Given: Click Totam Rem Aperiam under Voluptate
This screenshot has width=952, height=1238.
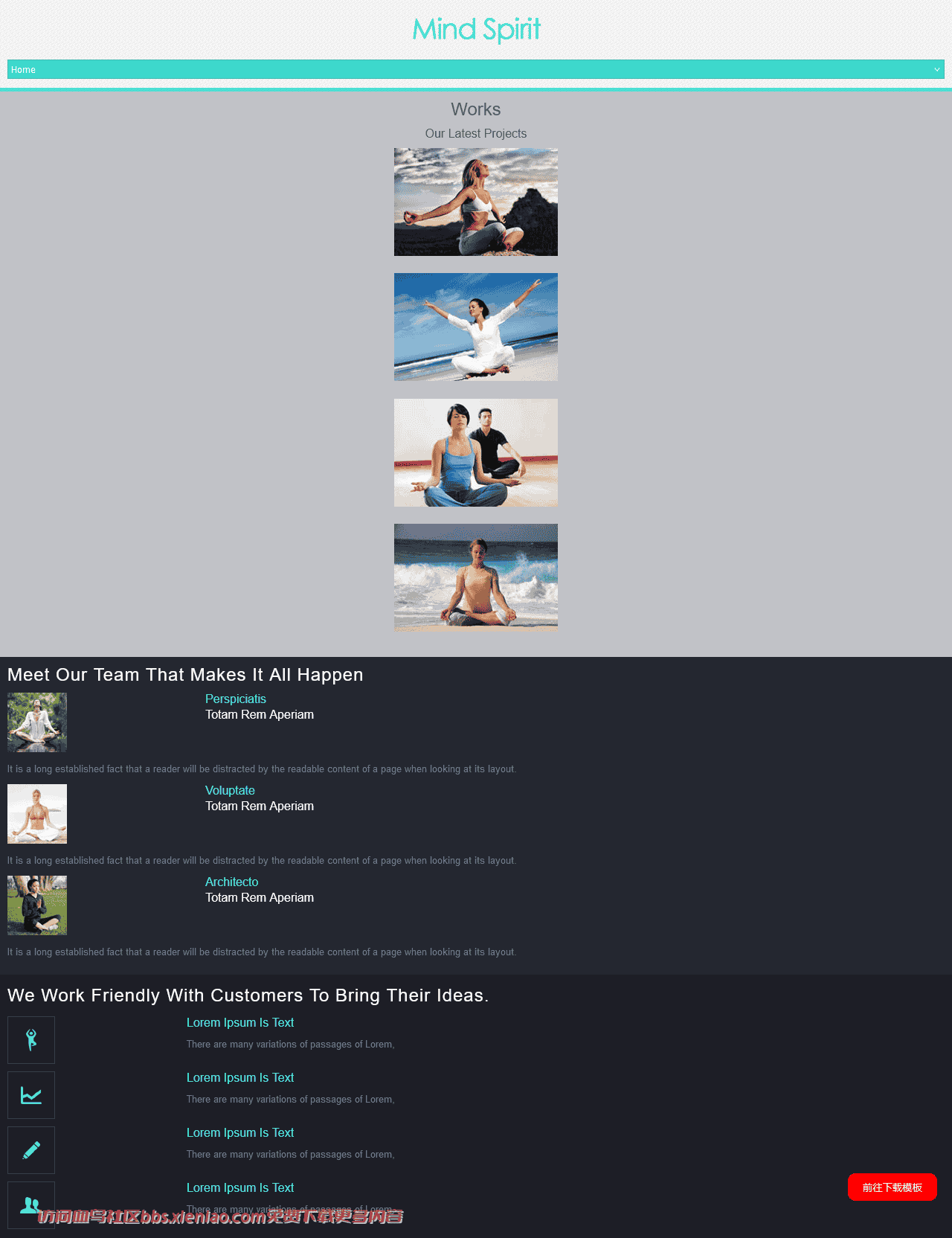Looking at the screenshot, I should coord(260,806).
